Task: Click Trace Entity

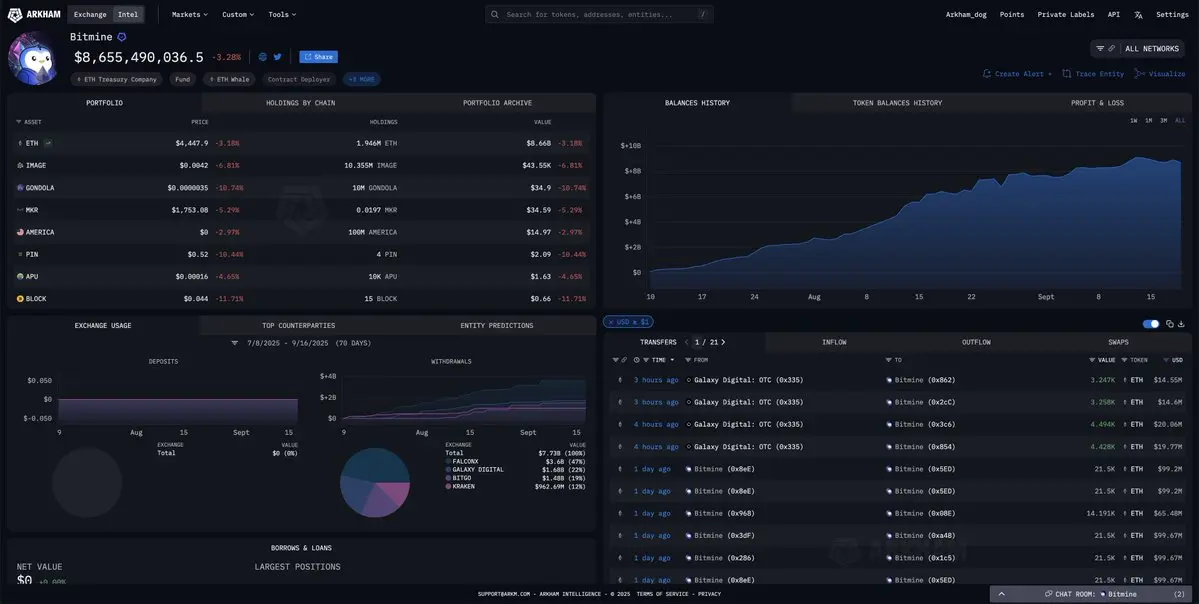Action: [1093, 74]
